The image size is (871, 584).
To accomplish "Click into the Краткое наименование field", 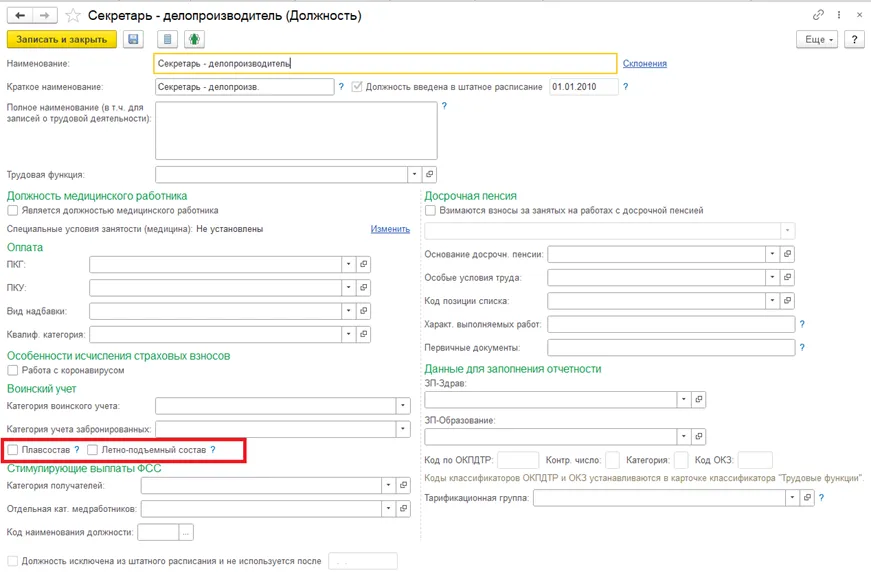I will tap(244, 87).
